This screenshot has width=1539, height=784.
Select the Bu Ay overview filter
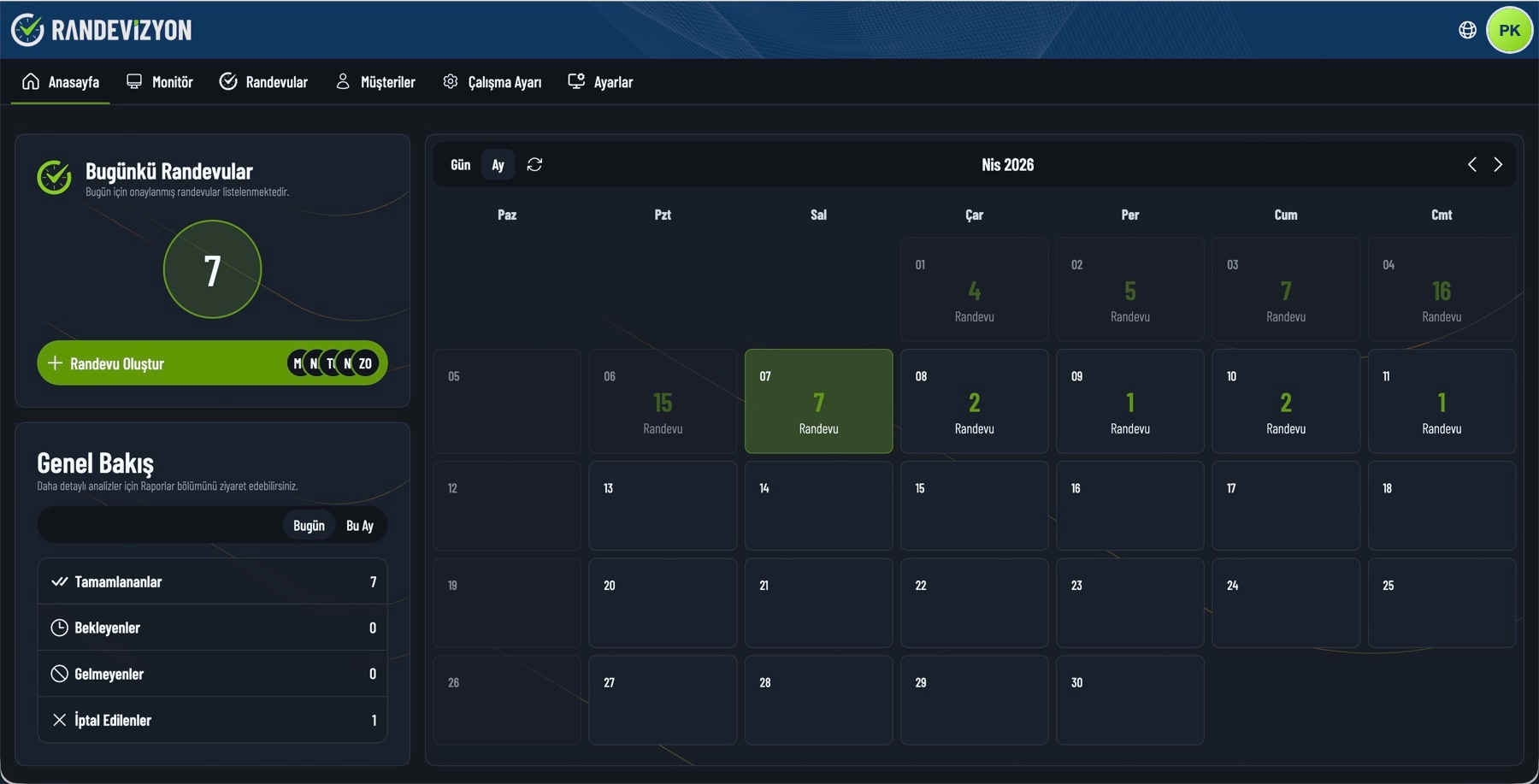coord(360,525)
